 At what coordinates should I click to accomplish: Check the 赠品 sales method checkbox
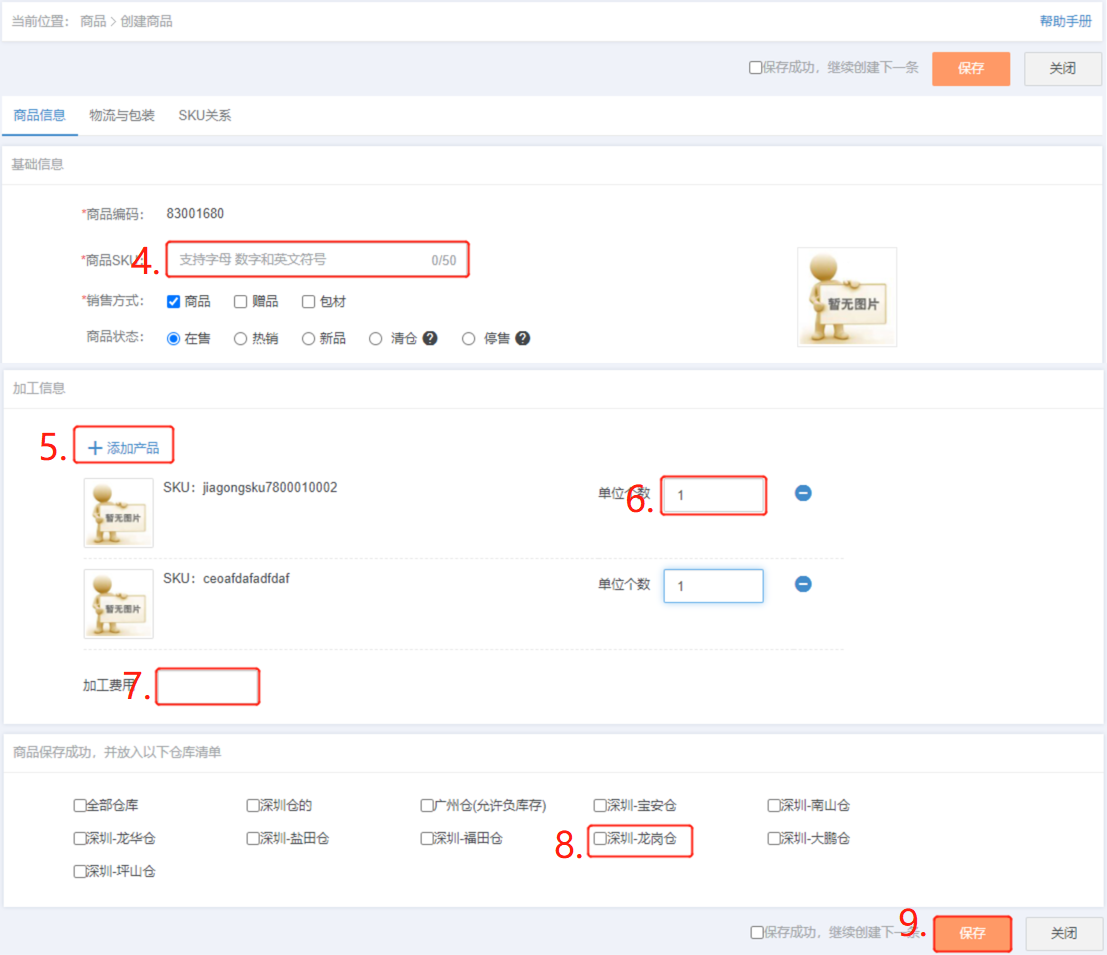coord(240,301)
